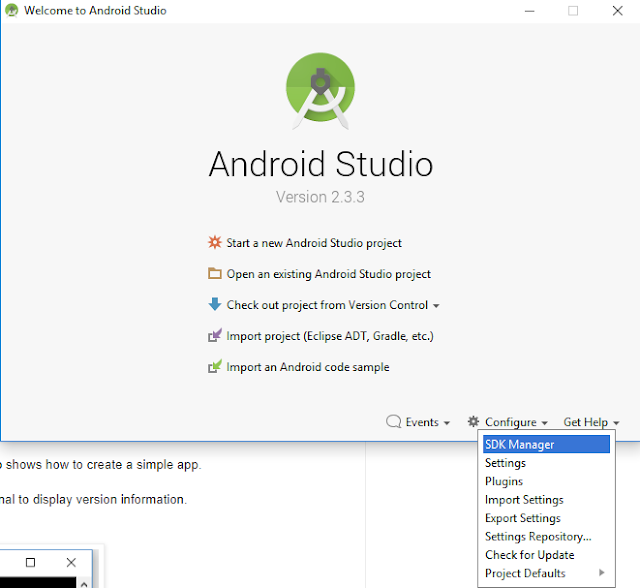The height and width of the screenshot is (588, 640).
Task: Click the green arrow Import code sample icon
Action: click(215, 366)
